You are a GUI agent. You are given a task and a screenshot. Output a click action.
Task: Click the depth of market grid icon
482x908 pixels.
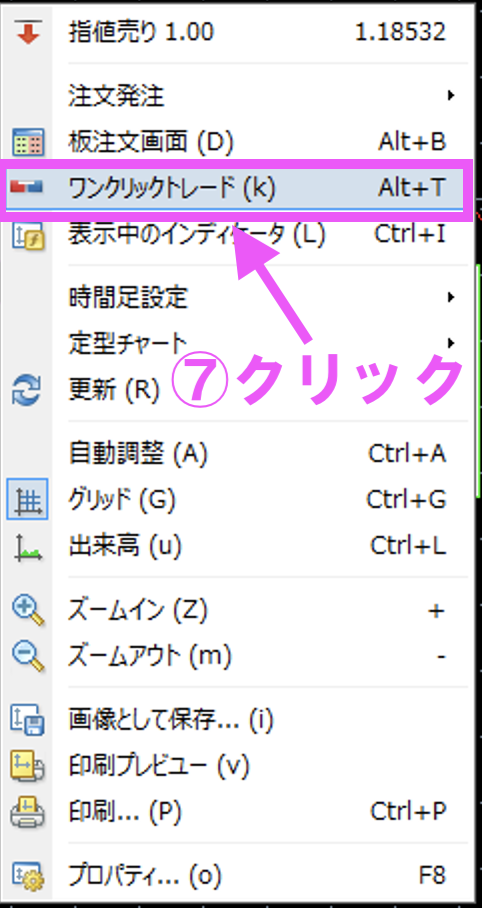tap(28, 141)
